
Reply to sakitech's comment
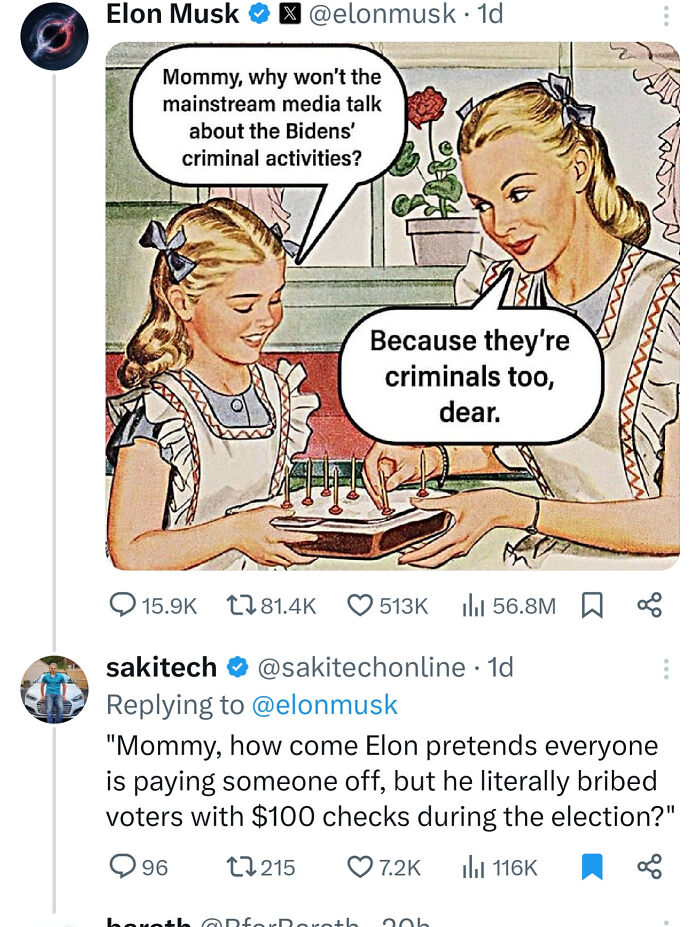pos(122,864)
